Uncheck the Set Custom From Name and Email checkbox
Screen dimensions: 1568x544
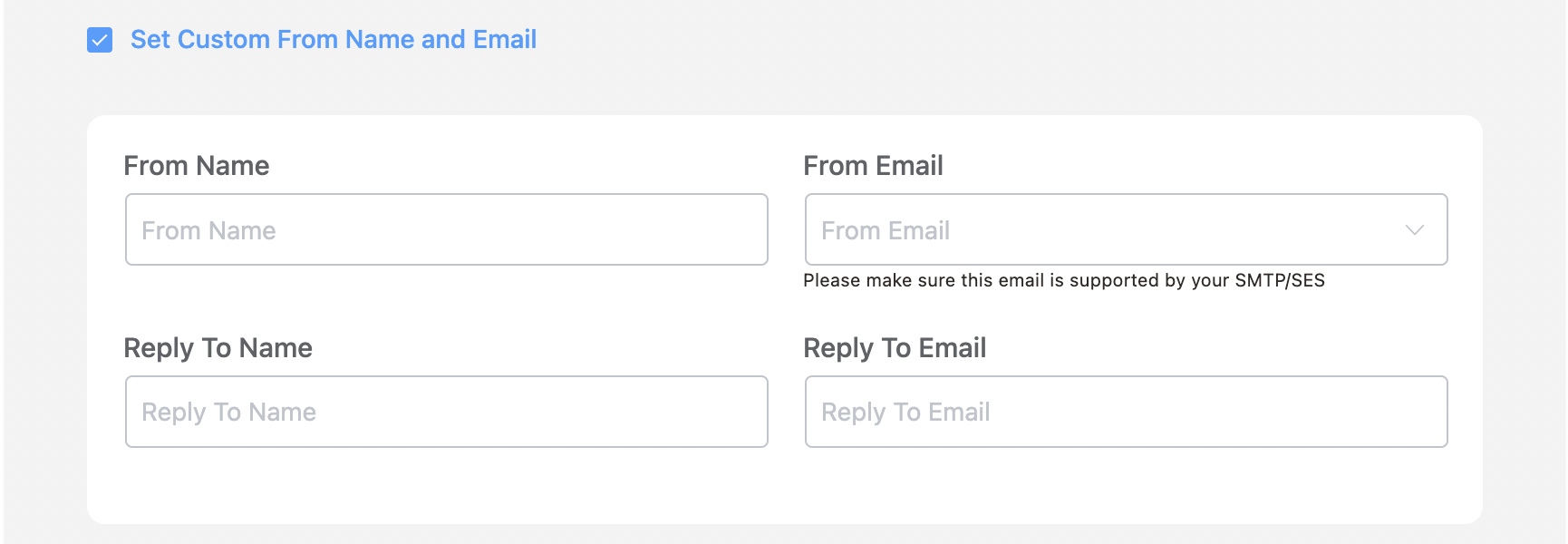[100, 39]
